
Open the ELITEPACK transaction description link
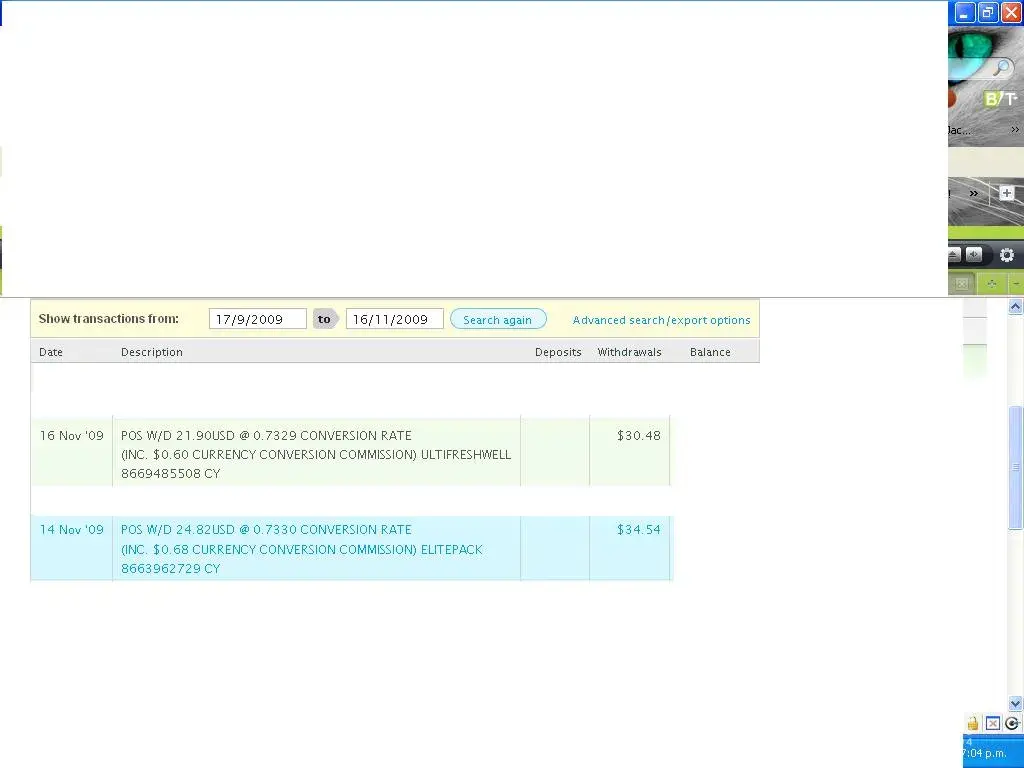[302, 549]
